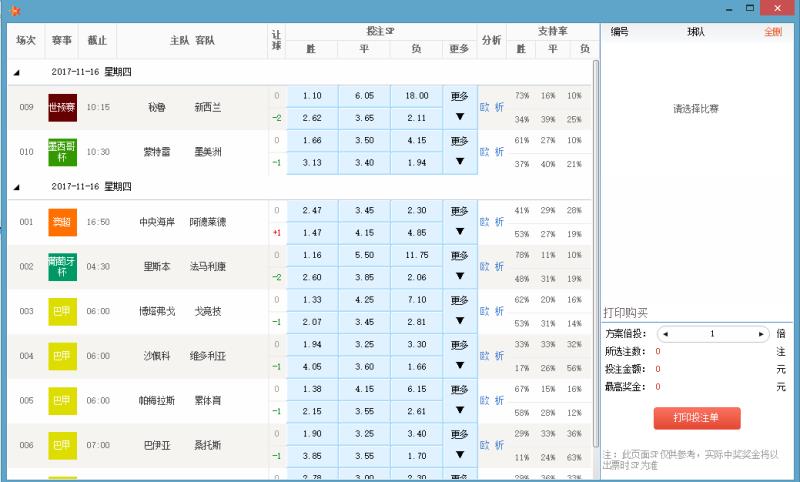Open 析 analysis link for match 001
Screen dimensions: 800x482
click(x=499, y=222)
